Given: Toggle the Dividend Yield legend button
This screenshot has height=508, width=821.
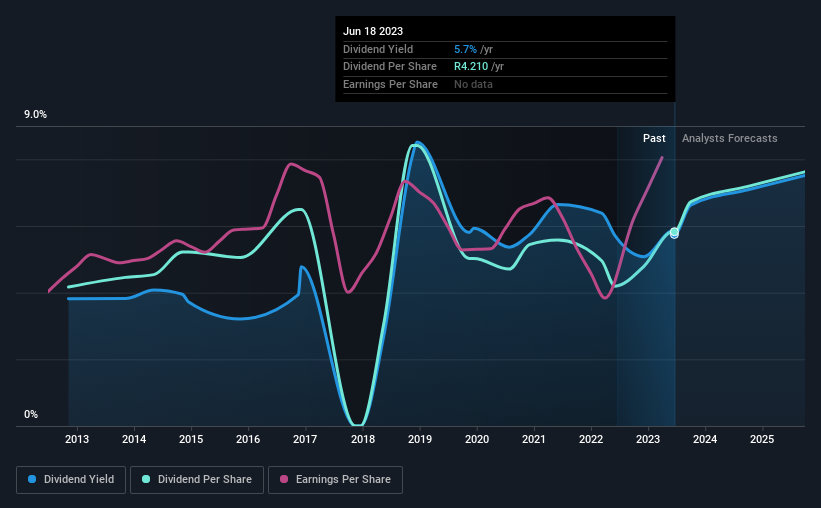Looking at the screenshot, I should click(71, 480).
